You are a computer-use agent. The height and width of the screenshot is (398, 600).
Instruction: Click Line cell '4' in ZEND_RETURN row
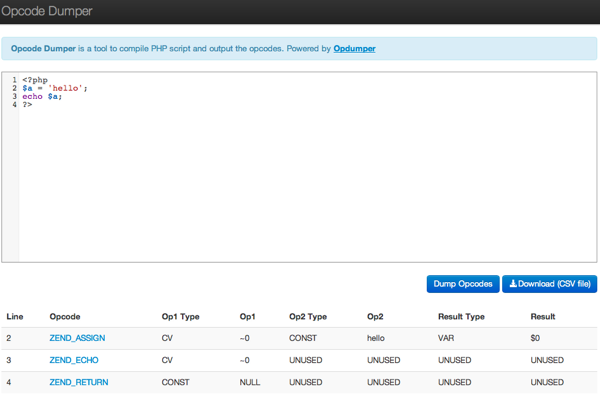tap(8, 382)
